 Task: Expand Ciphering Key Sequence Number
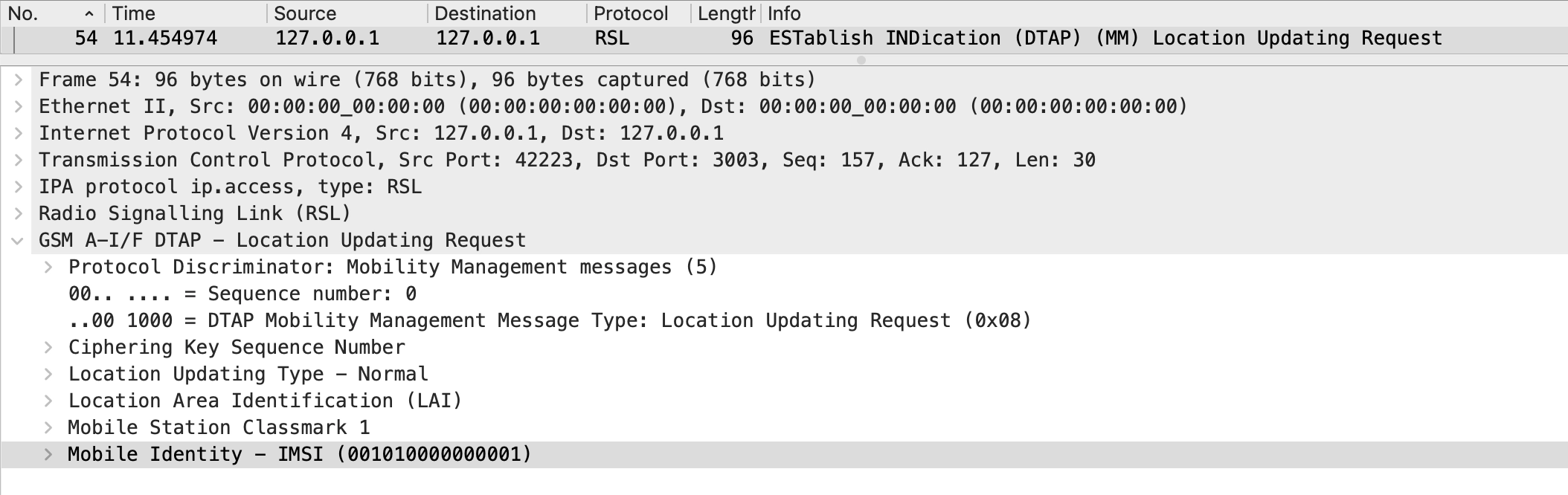48,347
